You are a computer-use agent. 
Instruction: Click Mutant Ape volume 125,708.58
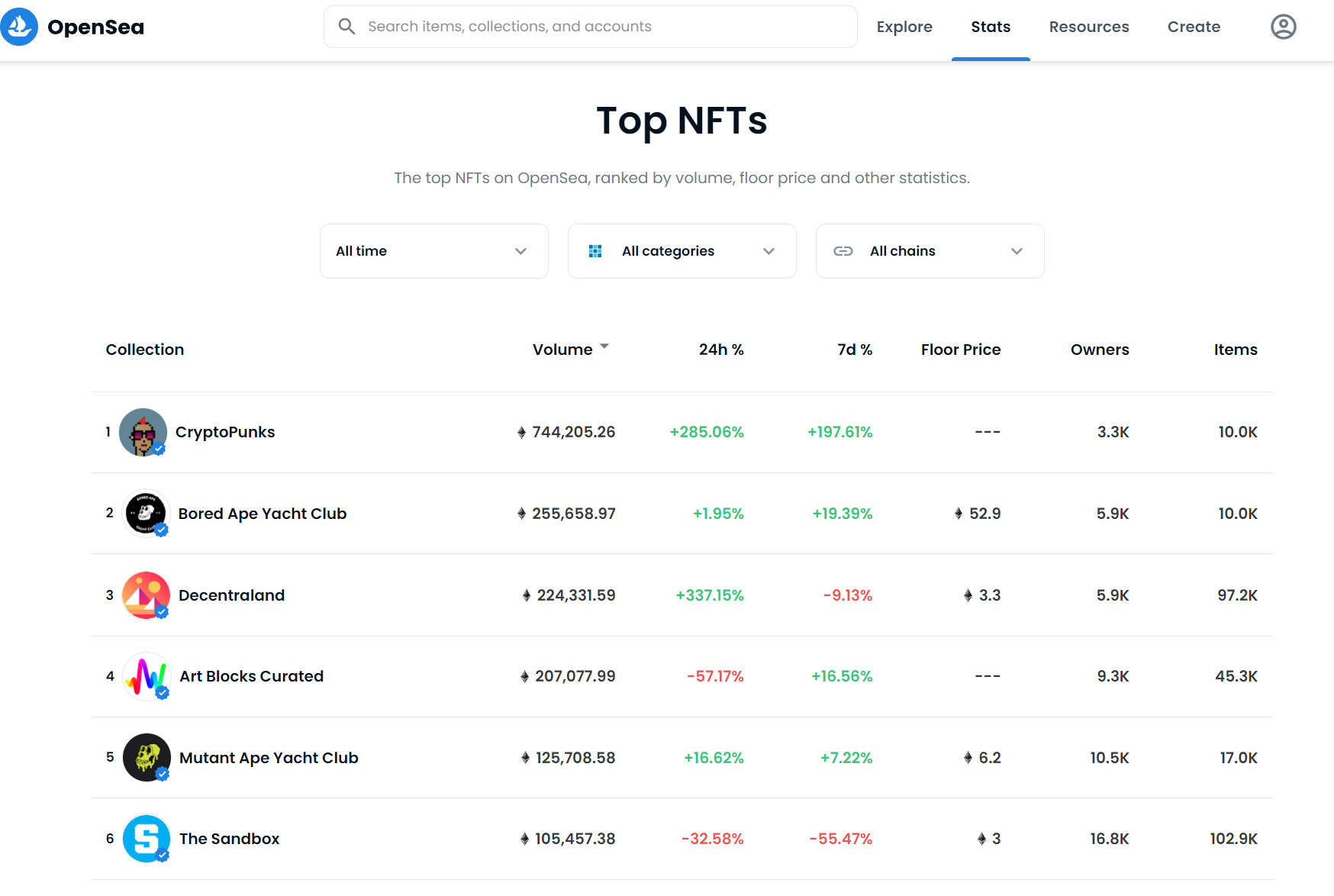point(575,758)
